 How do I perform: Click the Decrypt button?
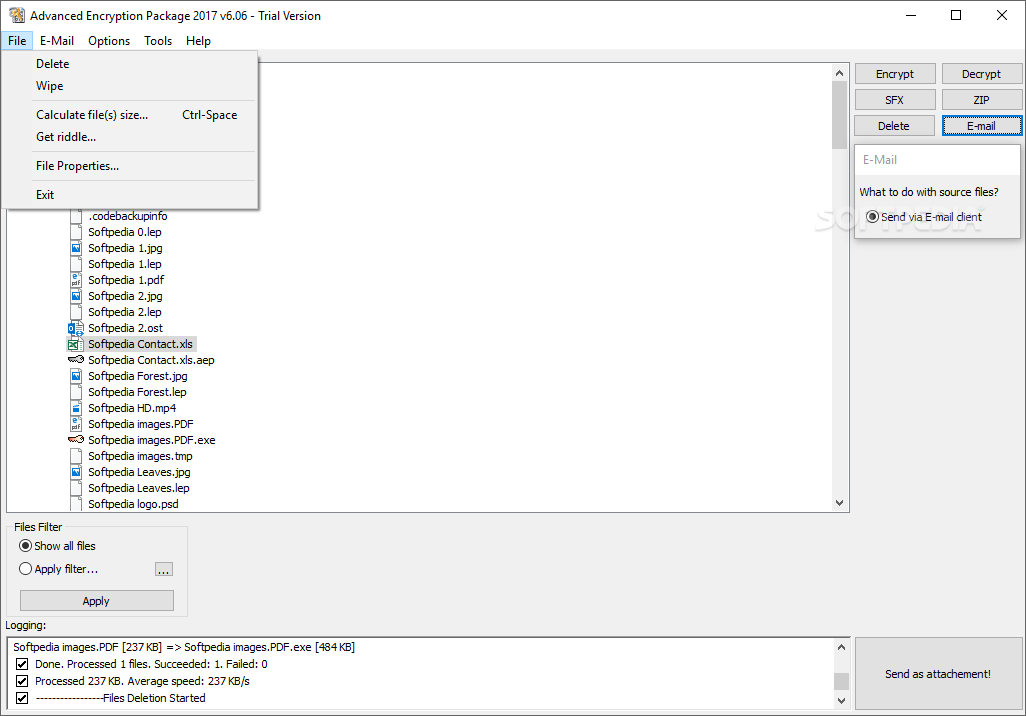[x=982, y=74]
